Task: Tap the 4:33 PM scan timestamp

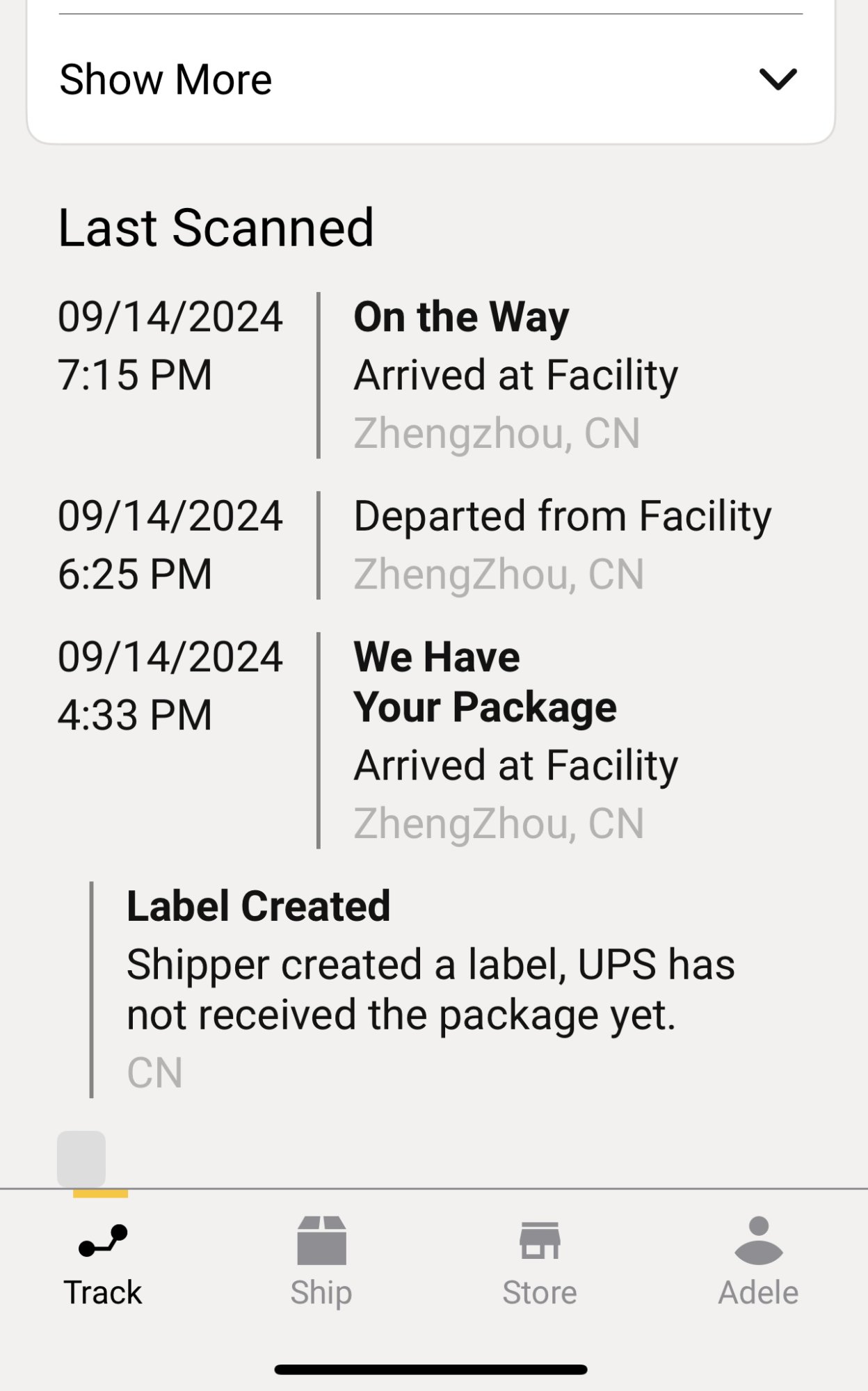Action: tap(135, 716)
